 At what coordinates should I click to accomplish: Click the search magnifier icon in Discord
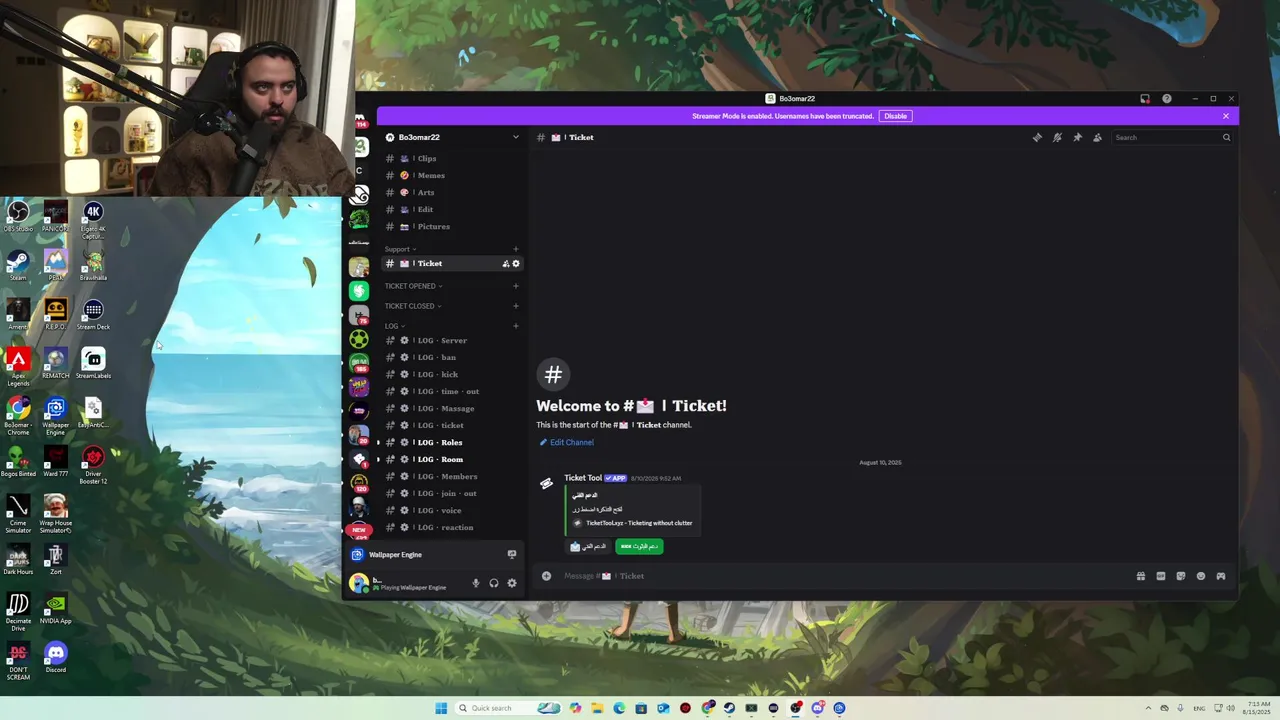(1226, 137)
